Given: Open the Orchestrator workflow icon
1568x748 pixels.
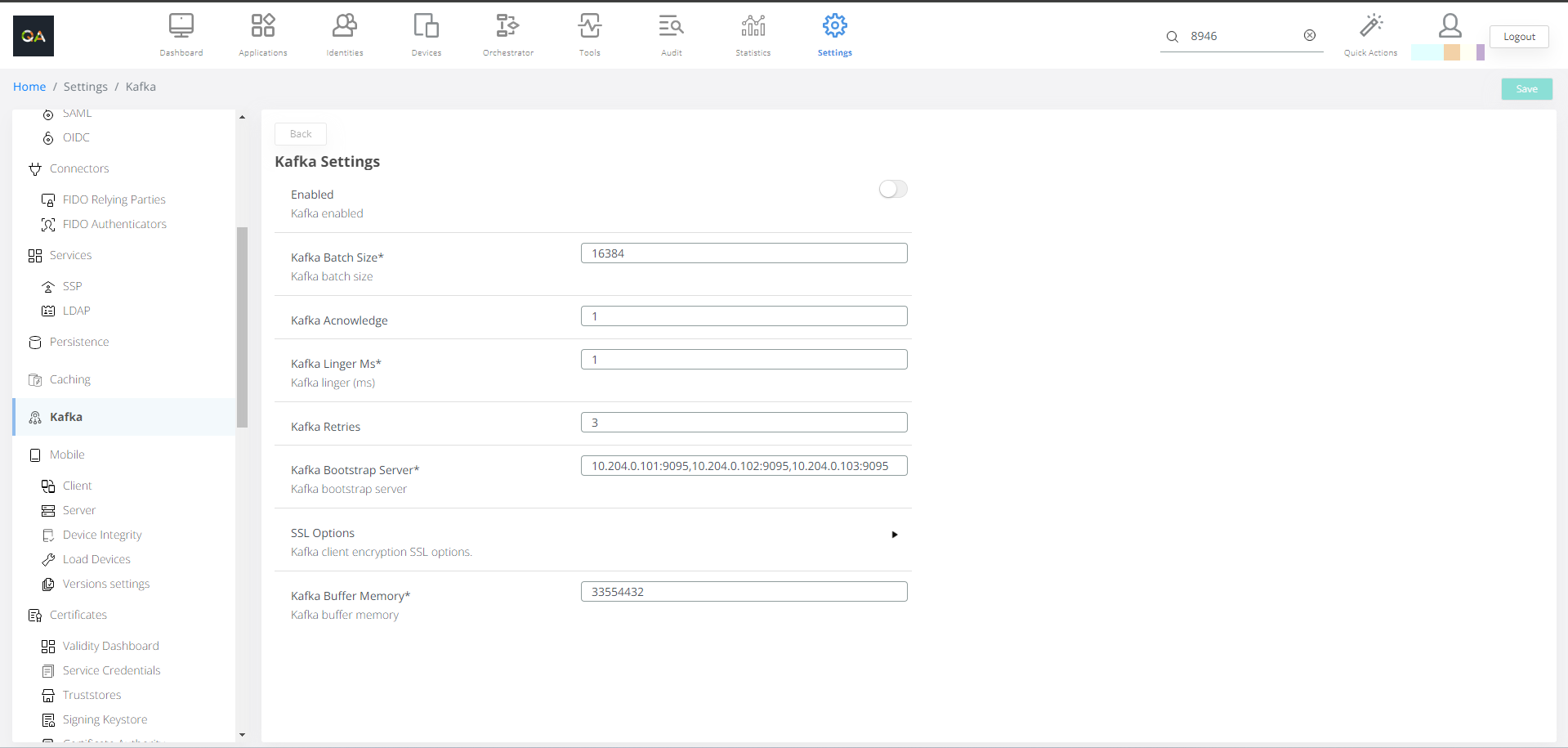Looking at the screenshot, I should (507, 26).
